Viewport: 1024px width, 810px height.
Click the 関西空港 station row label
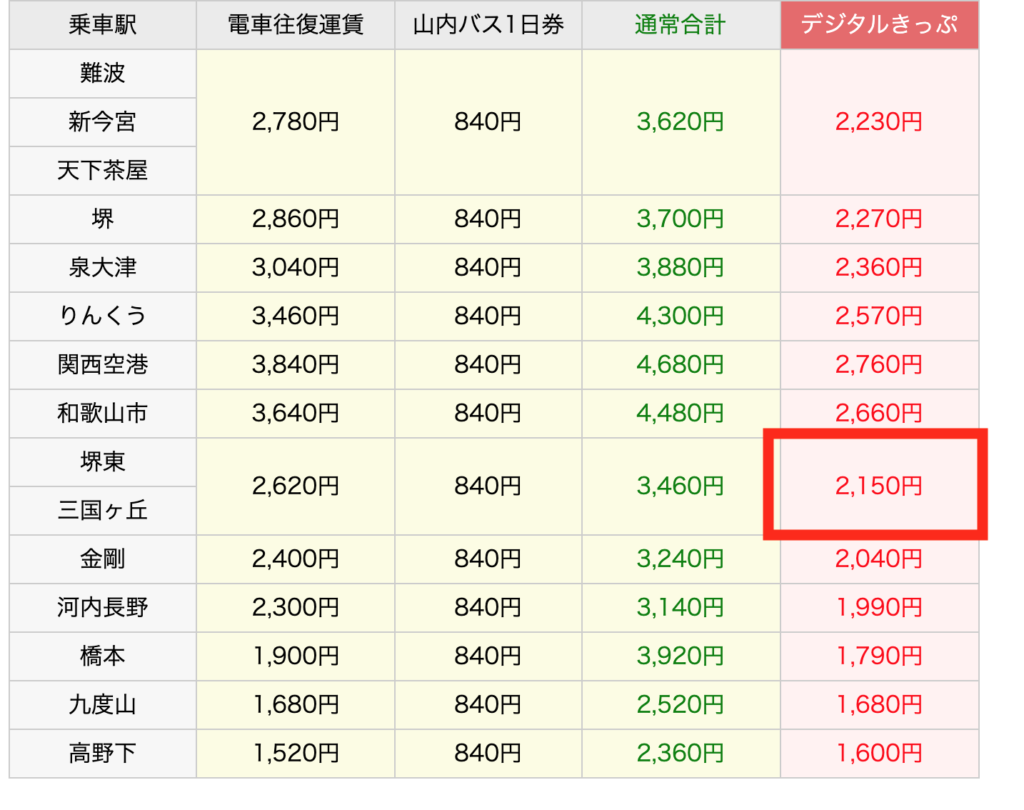[x=102, y=365]
